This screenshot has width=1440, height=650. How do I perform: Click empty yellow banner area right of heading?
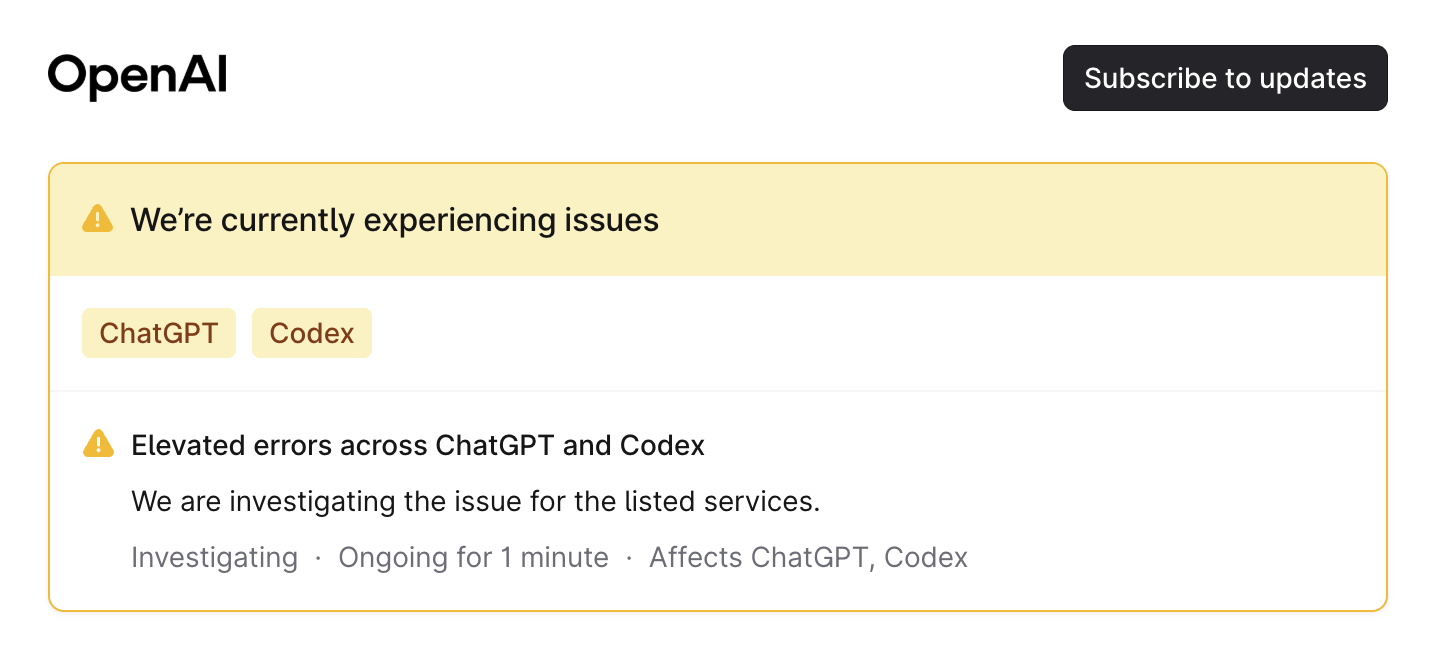tap(1020, 220)
